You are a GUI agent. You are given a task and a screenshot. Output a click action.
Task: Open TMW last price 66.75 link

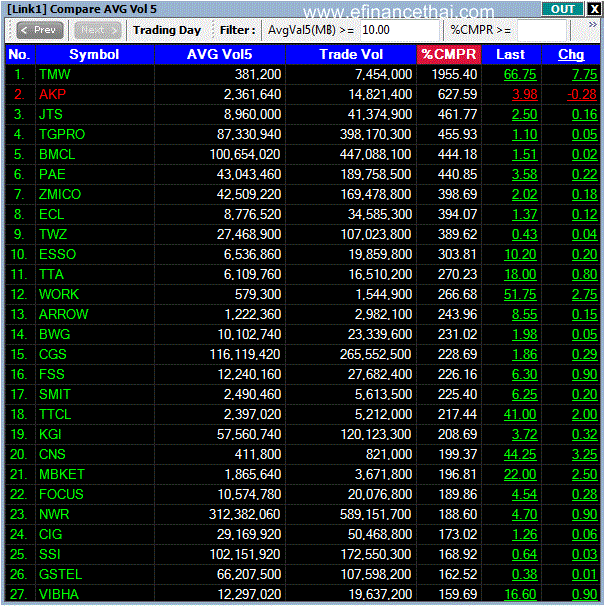tap(520, 75)
